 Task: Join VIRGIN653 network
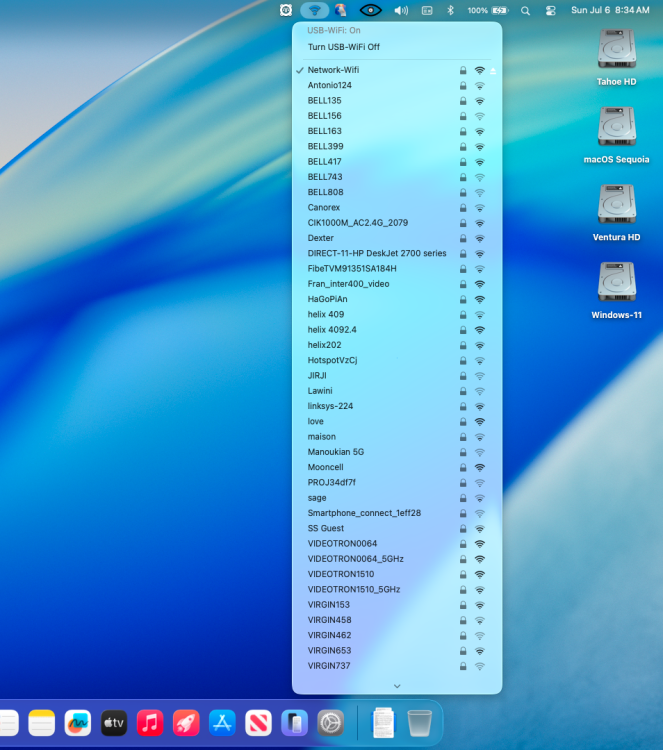397,651
